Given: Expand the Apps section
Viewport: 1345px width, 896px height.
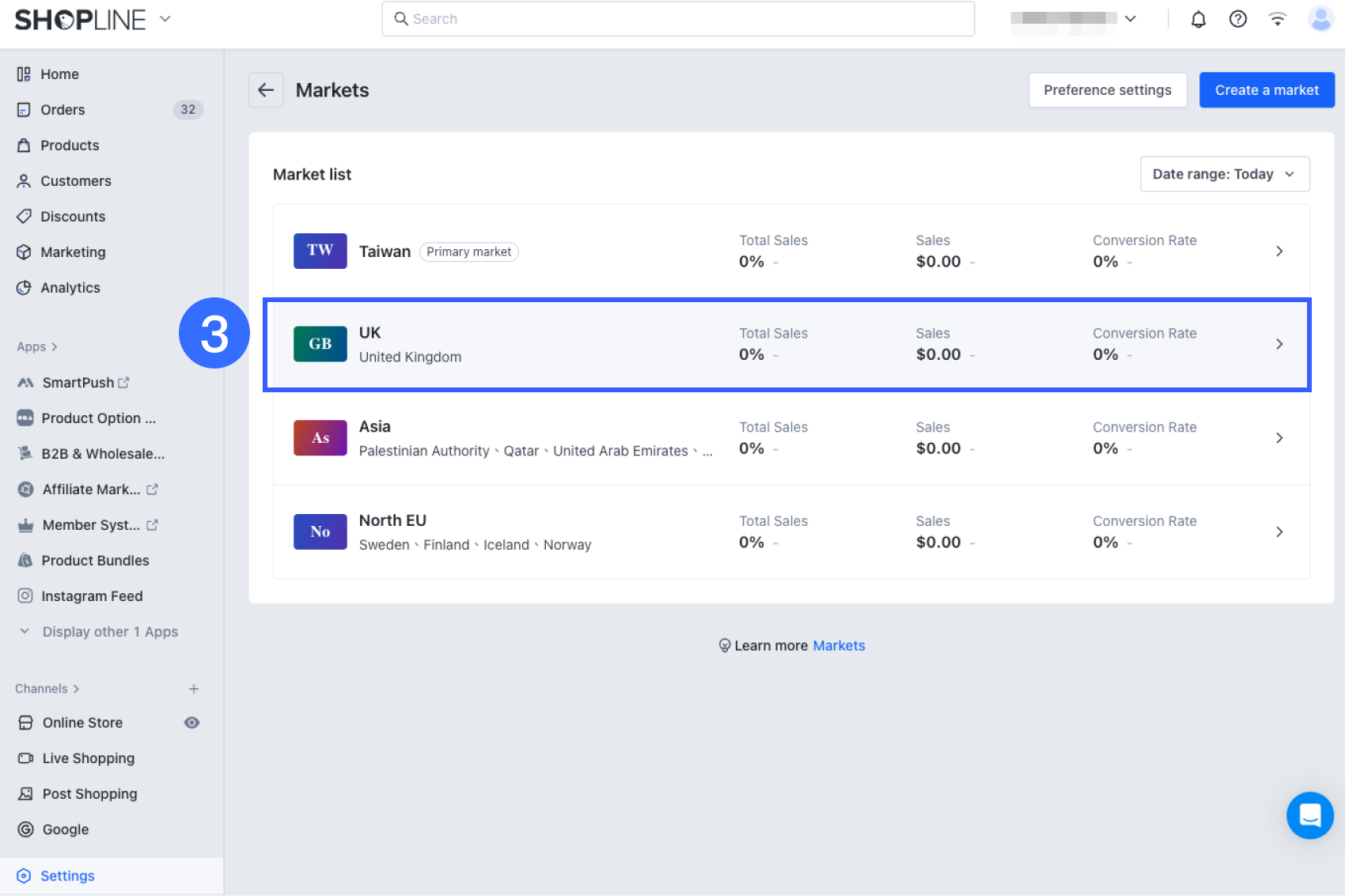Looking at the screenshot, I should click(x=37, y=347).
